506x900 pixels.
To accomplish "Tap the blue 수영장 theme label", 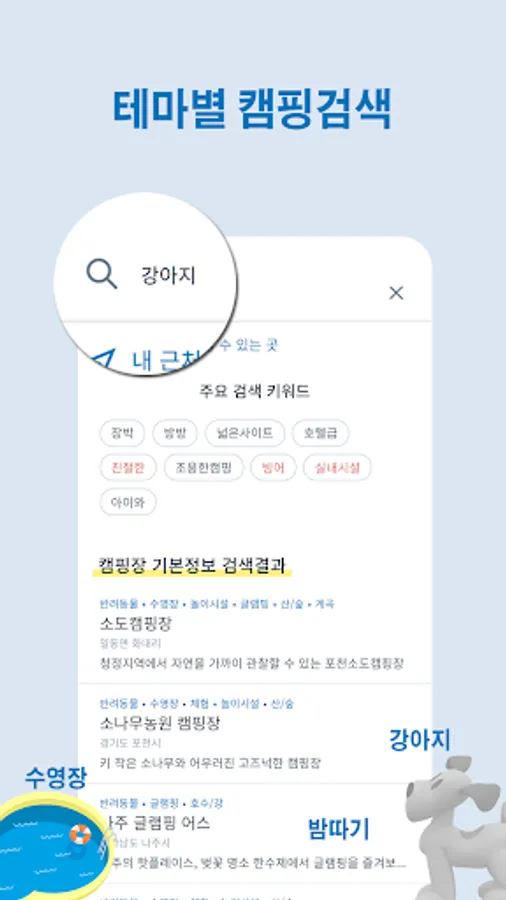I will pos(56,778).
